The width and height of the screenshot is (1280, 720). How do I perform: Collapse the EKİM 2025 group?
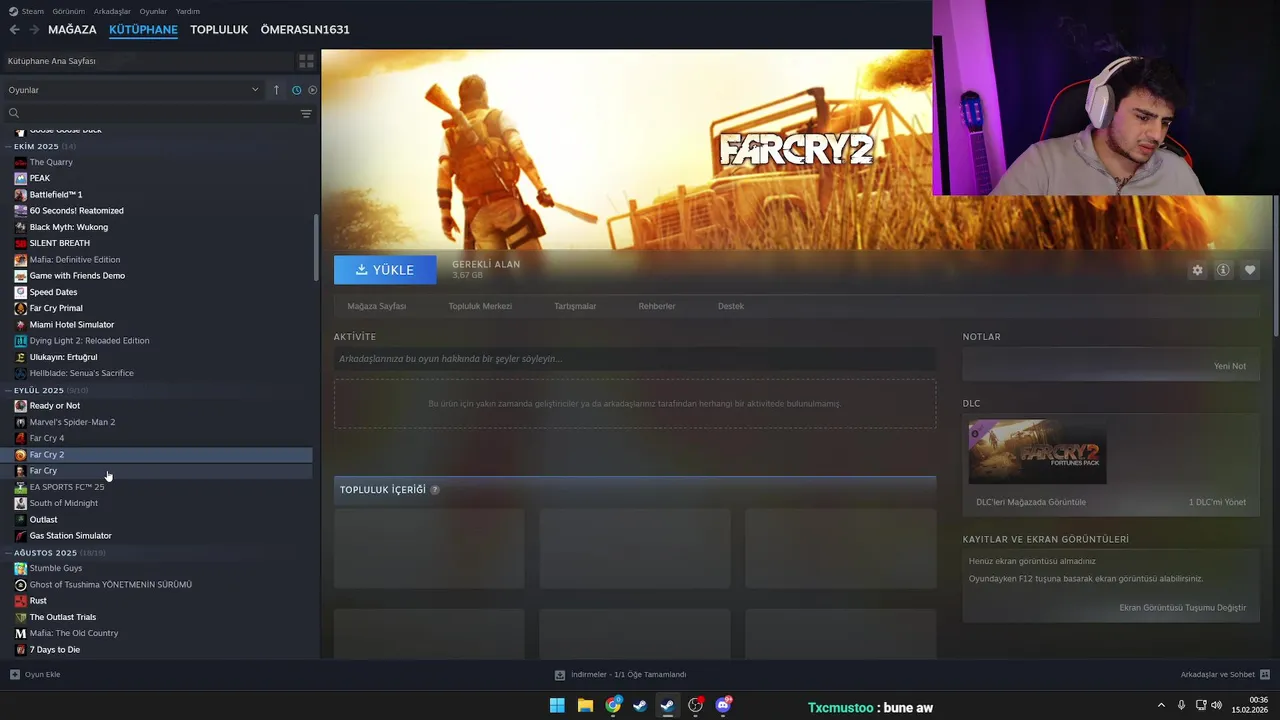coord(10,146)
